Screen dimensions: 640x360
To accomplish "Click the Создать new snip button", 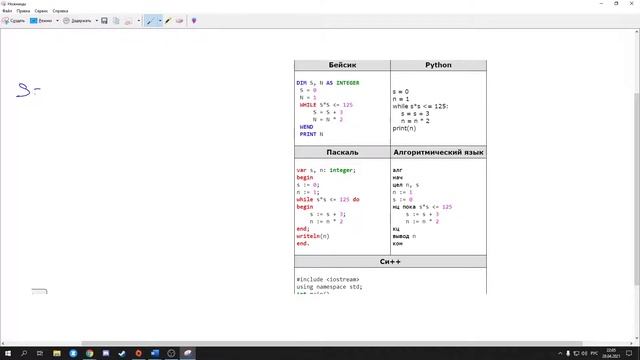I will (13, 20).
